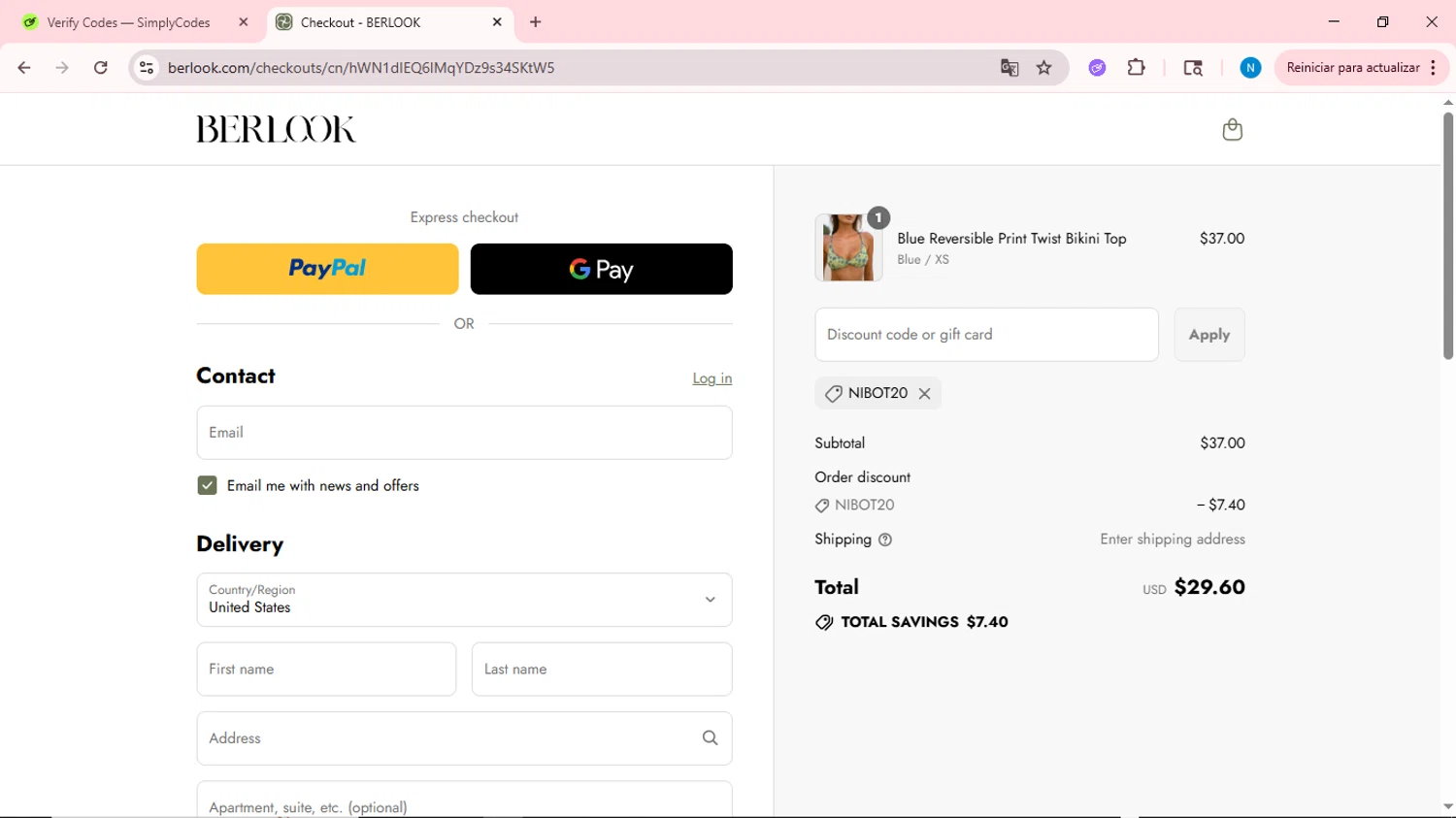
Task: Pay with the Google Pay button
Action: coord(601,269)
